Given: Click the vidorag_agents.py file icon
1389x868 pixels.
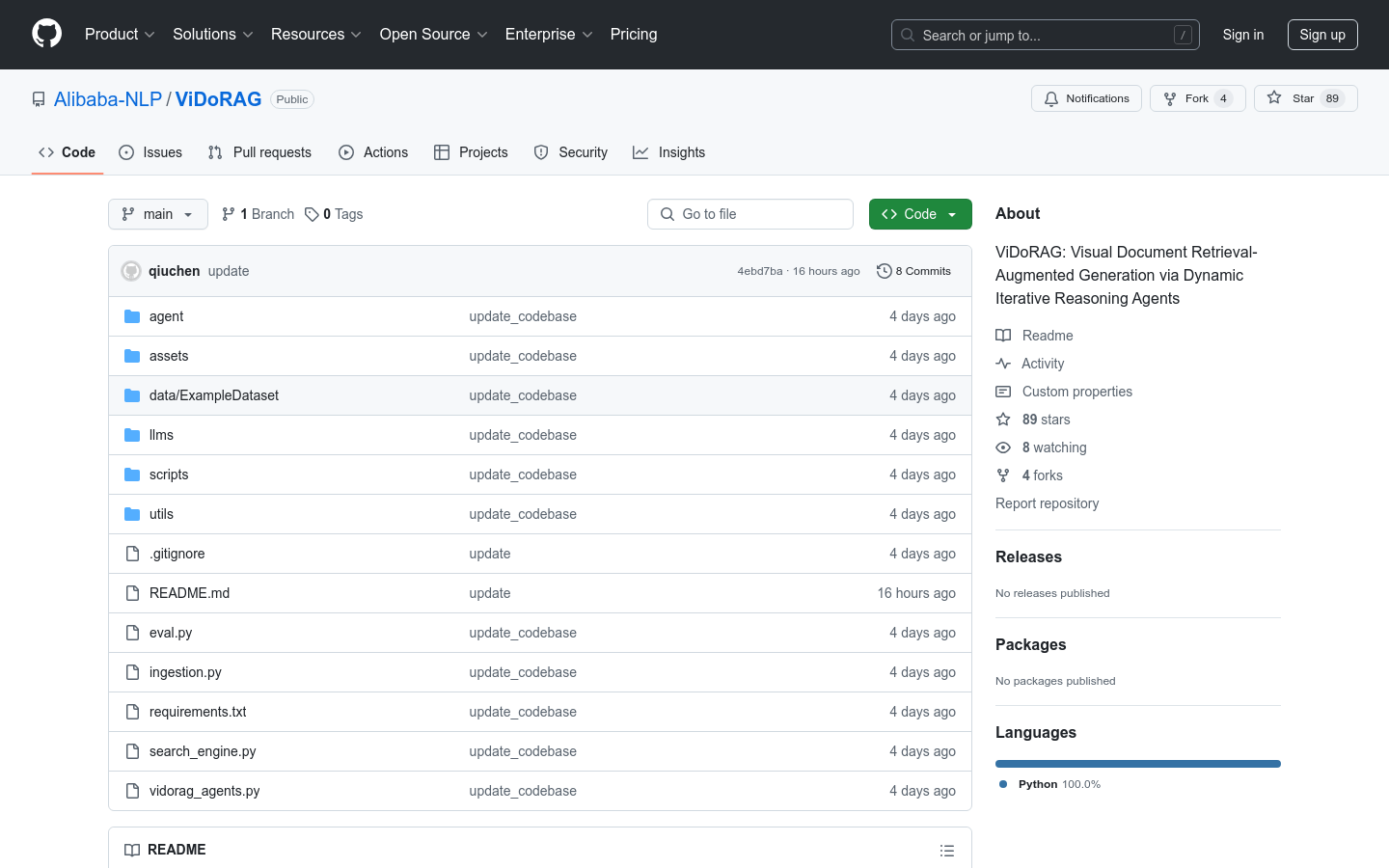Looking at the screenshot, I should [x=132, y=791].
